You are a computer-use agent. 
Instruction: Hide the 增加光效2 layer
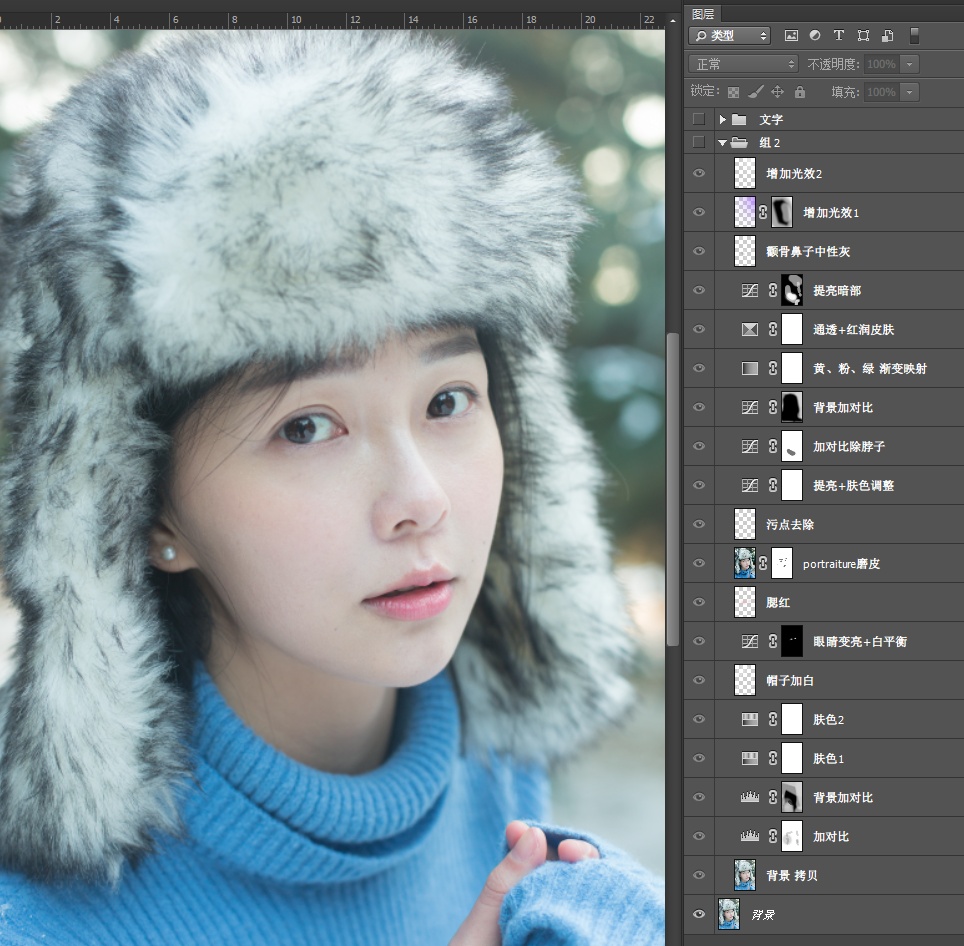[x=698, y=173]
